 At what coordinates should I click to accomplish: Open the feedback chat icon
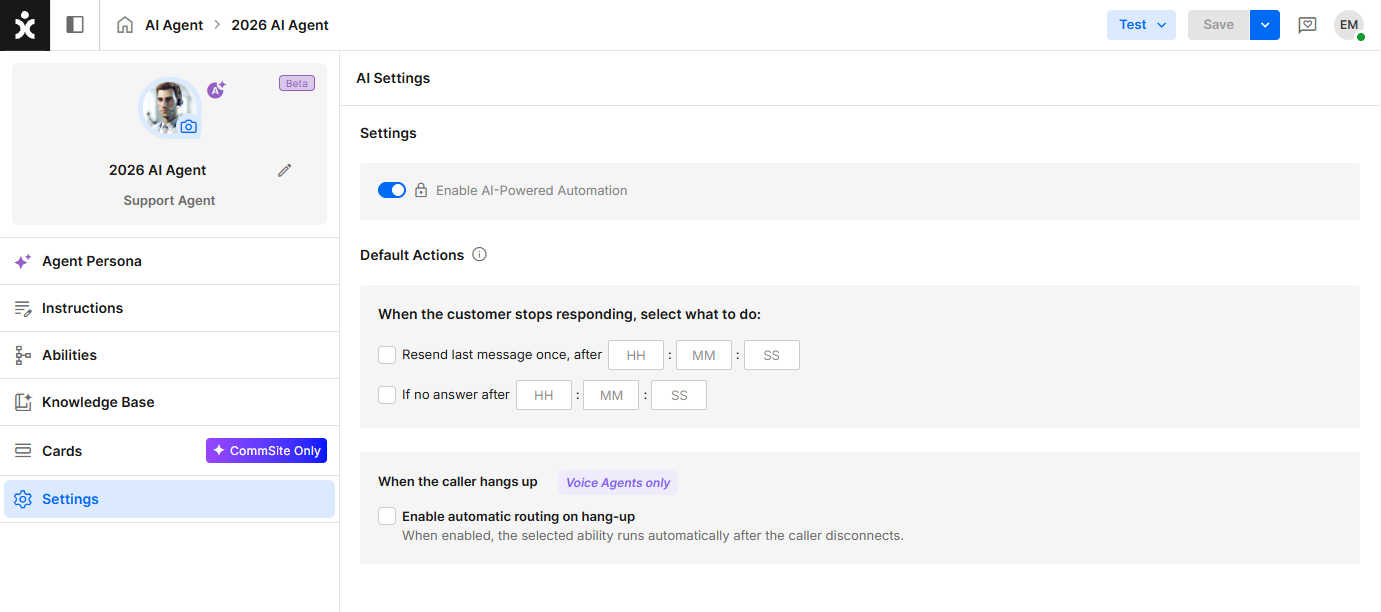point(1307,25)
